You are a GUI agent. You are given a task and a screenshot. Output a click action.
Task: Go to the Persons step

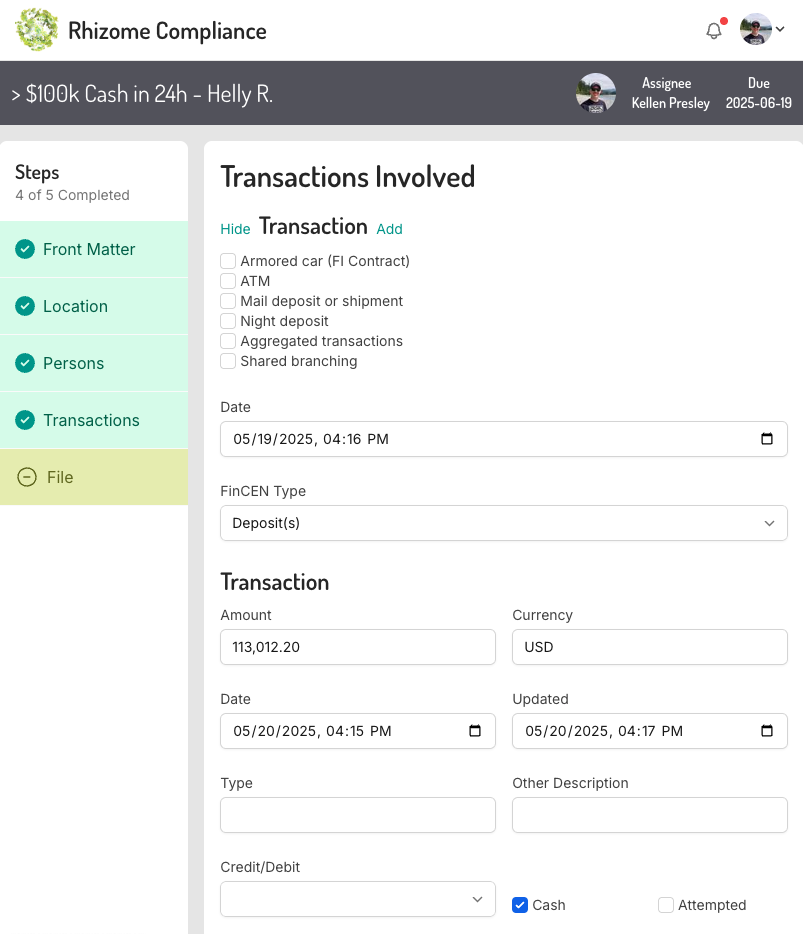[x=94, y=363]
